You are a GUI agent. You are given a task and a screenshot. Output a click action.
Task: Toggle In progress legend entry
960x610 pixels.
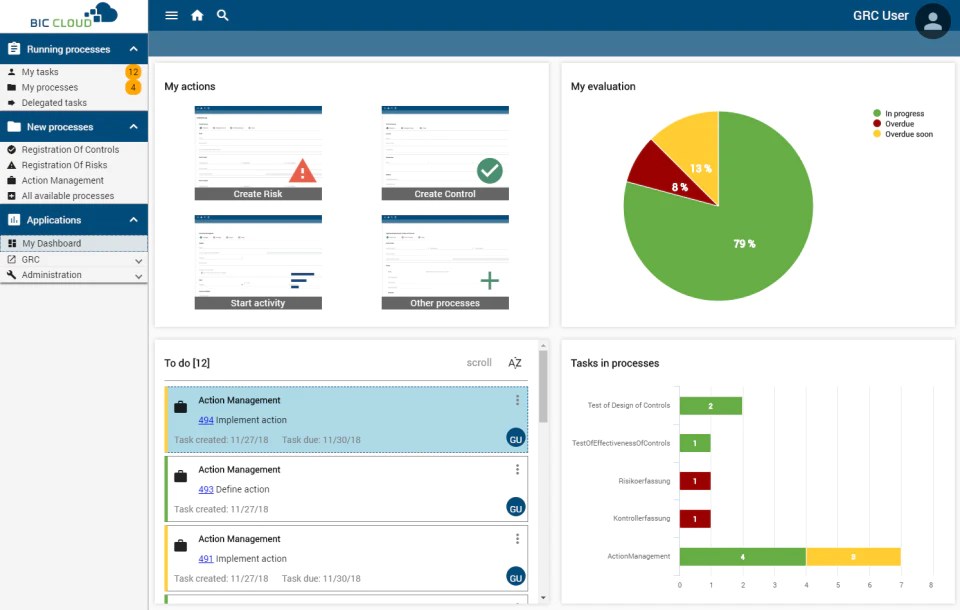[898, 113]
